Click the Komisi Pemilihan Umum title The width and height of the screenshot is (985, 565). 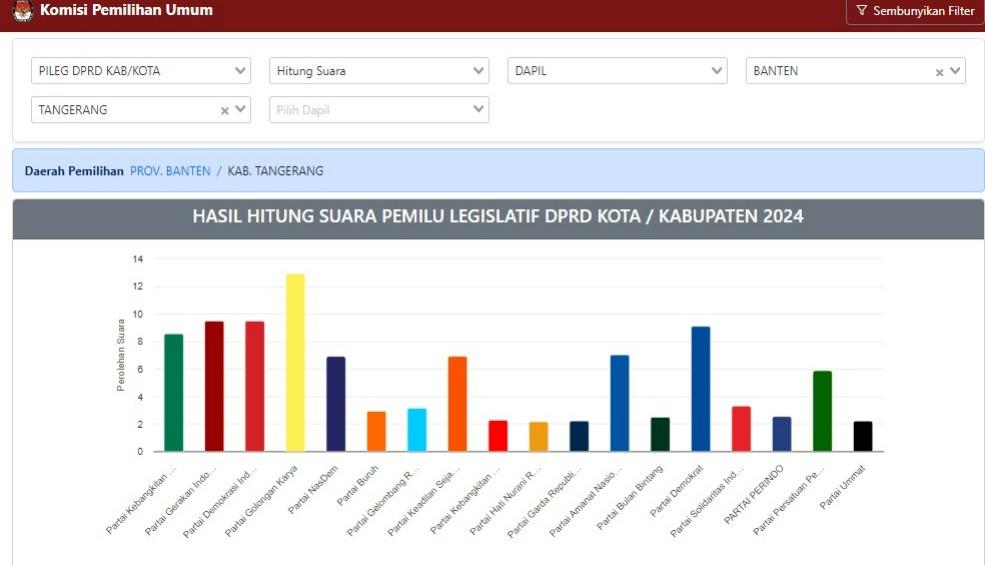tap(126, 10)
